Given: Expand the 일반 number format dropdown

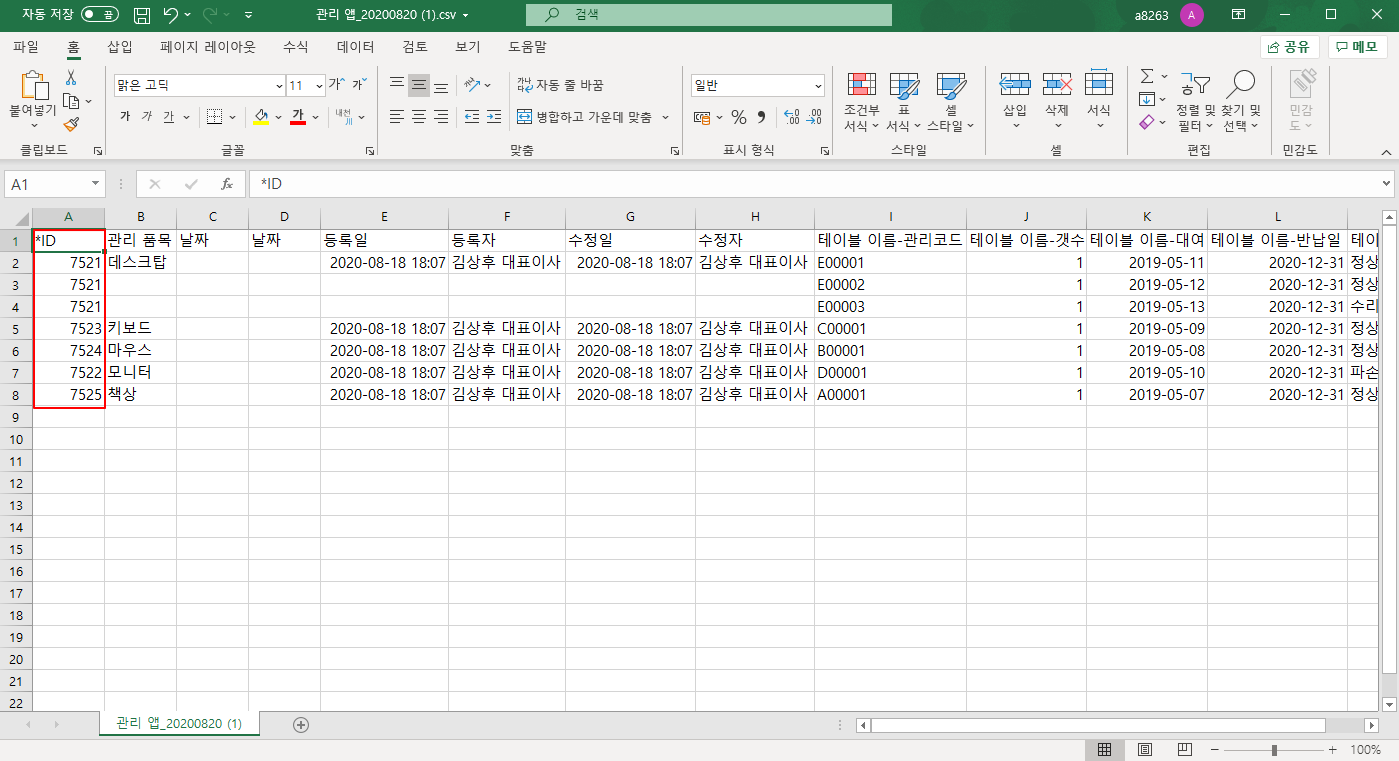Looking at the screenshot, I should [x=818, y=86].
